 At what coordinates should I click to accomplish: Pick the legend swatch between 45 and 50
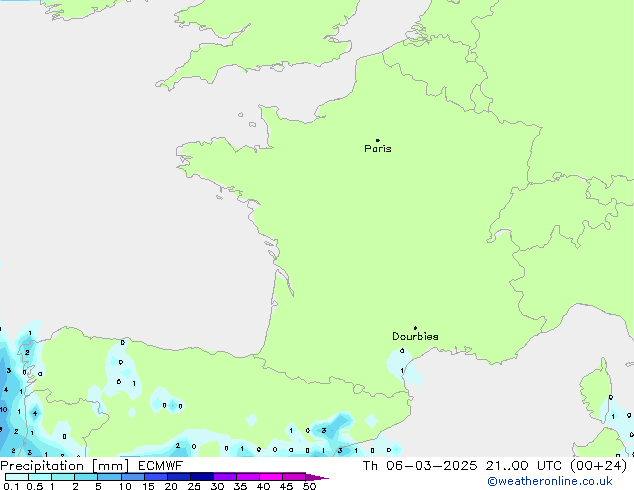coord(294,477)
